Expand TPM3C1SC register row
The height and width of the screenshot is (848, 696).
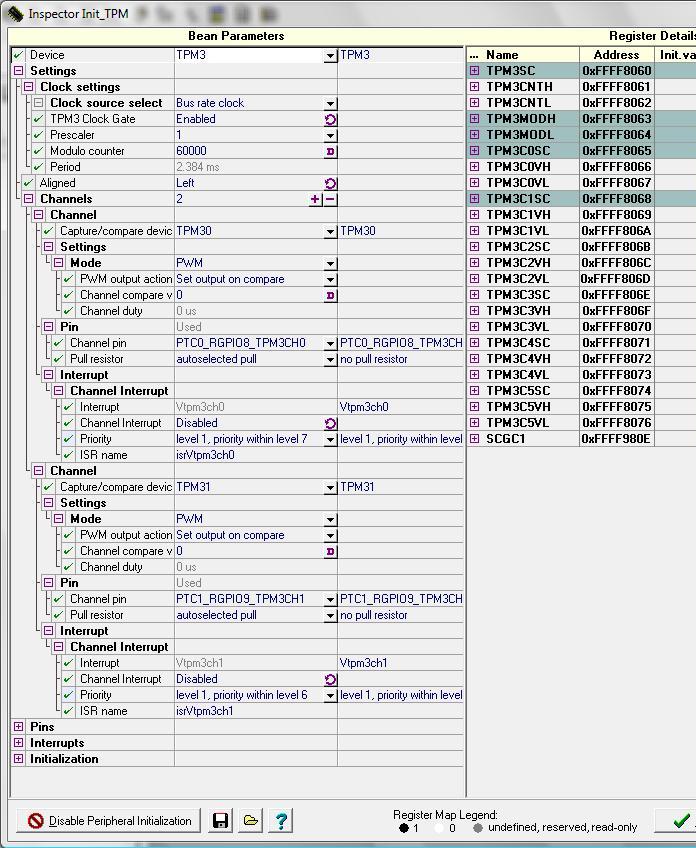474,198
